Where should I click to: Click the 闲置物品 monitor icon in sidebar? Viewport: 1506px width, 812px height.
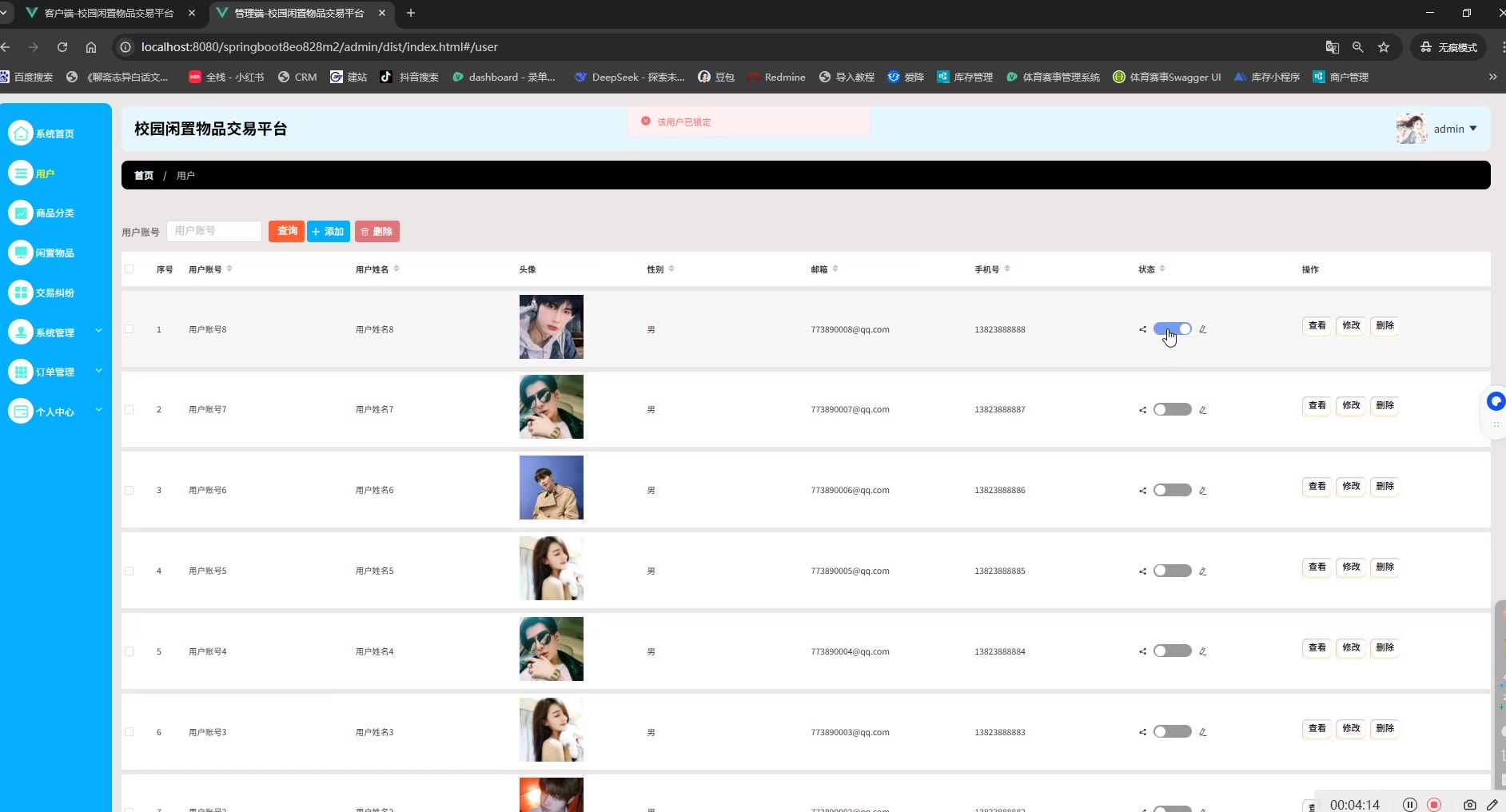coord(21,253)
